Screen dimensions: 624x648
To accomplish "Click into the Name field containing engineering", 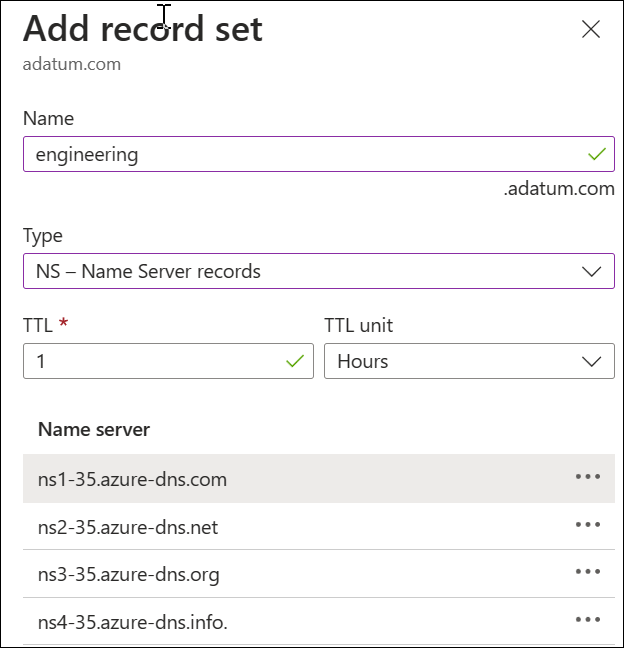I will tap(300, 154).
